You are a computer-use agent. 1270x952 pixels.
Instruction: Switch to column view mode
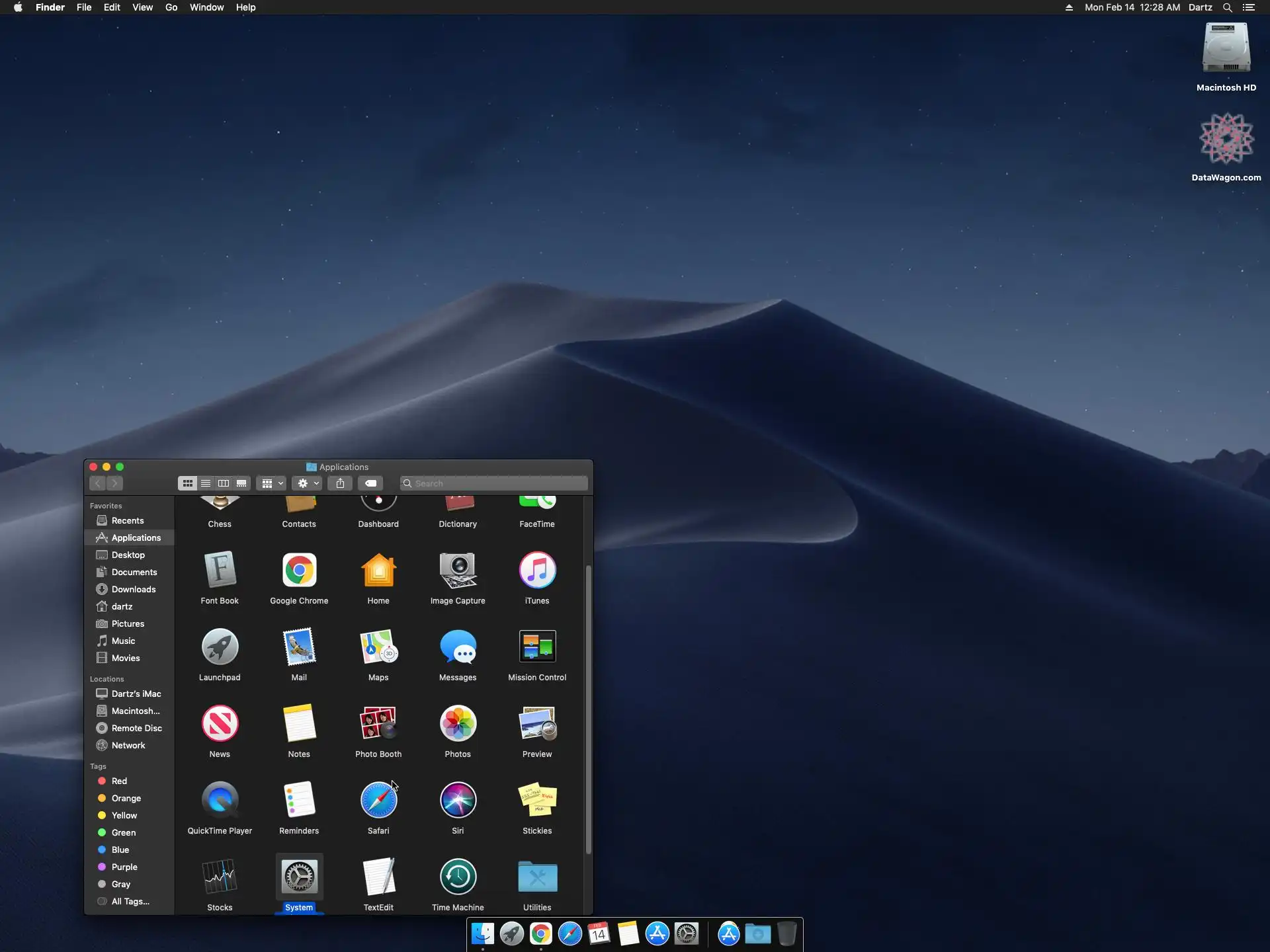[224, 483]
